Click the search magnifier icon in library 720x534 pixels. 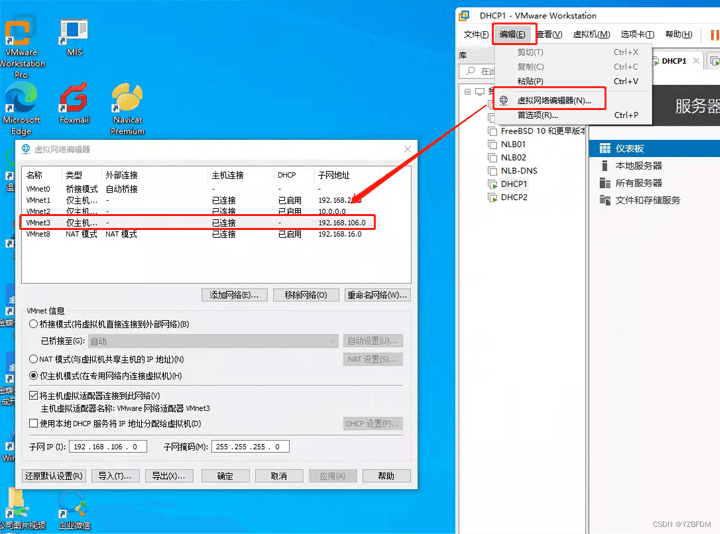tap(471, 71)
